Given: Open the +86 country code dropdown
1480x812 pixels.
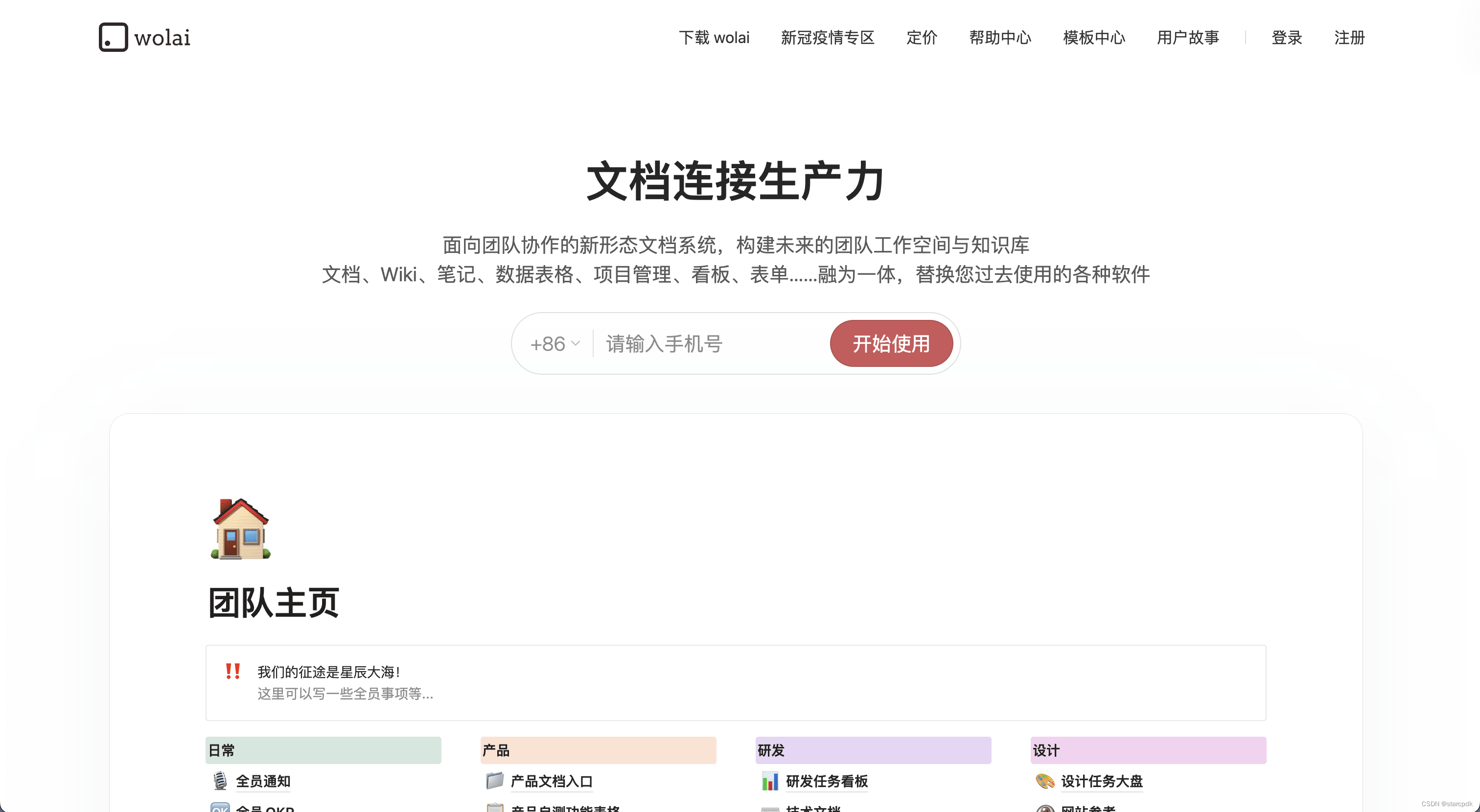Looking at the screenshot, I should 555,344.
